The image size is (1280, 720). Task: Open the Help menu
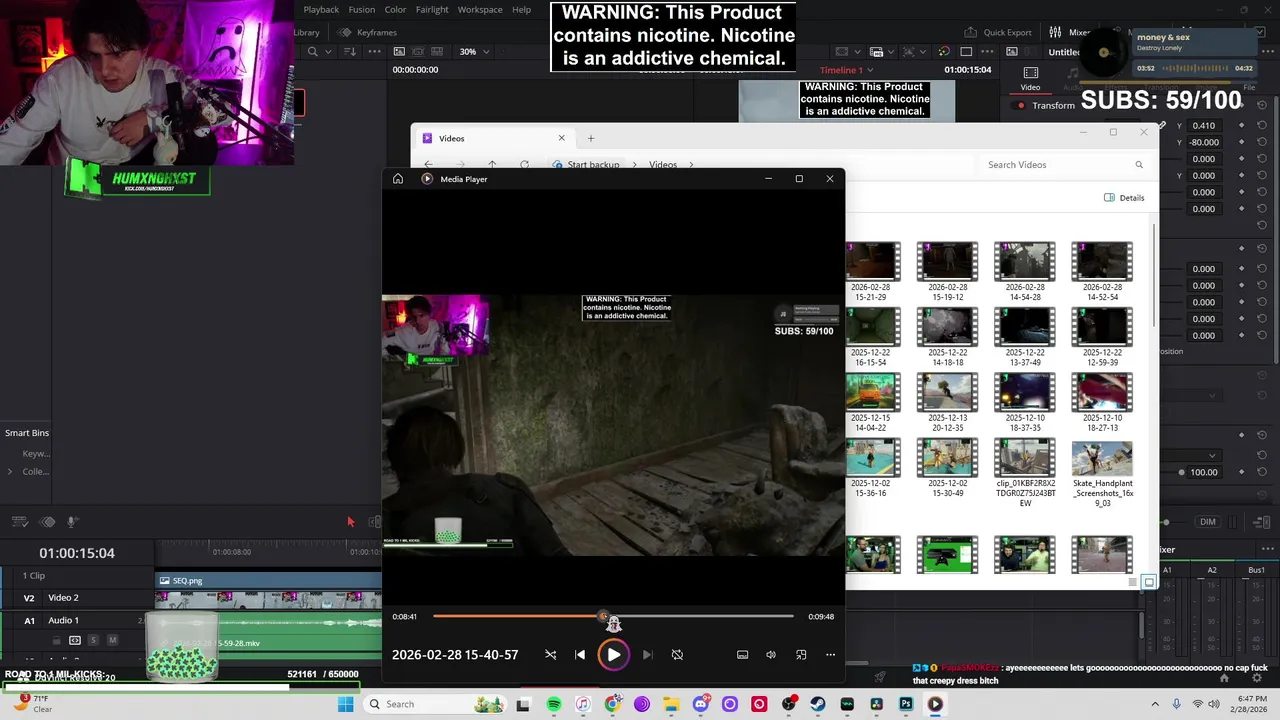point(521,10)
